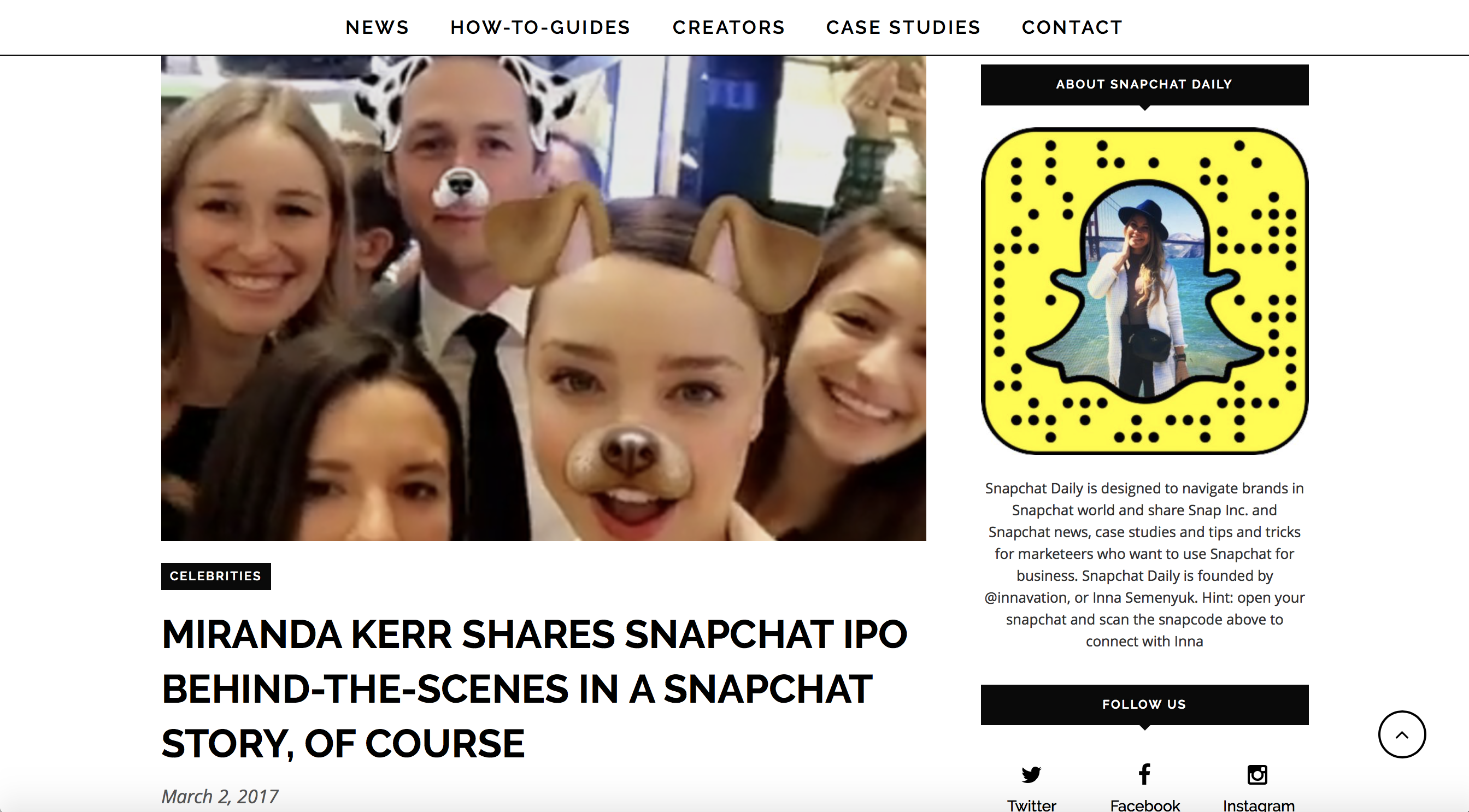Click the Follow Us header bar
The image size is (1469, 812).
1144,704
